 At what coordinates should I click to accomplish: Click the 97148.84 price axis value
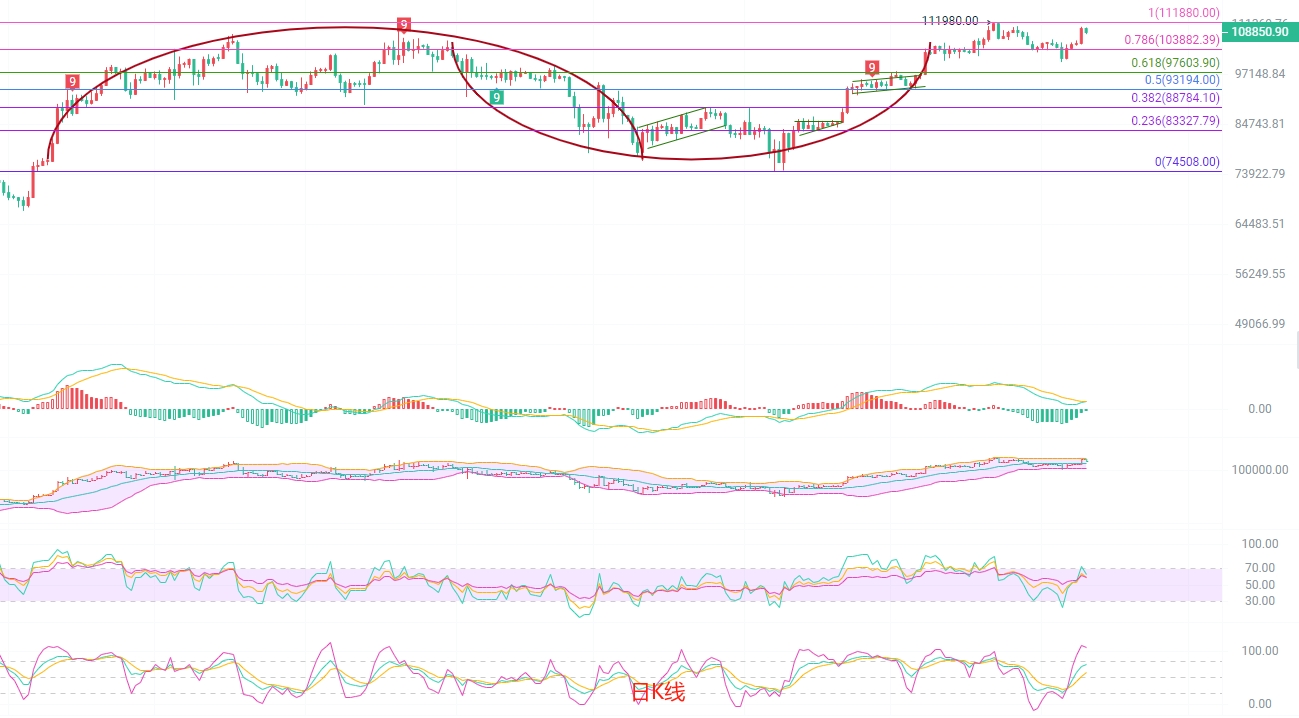(1258, 74)
